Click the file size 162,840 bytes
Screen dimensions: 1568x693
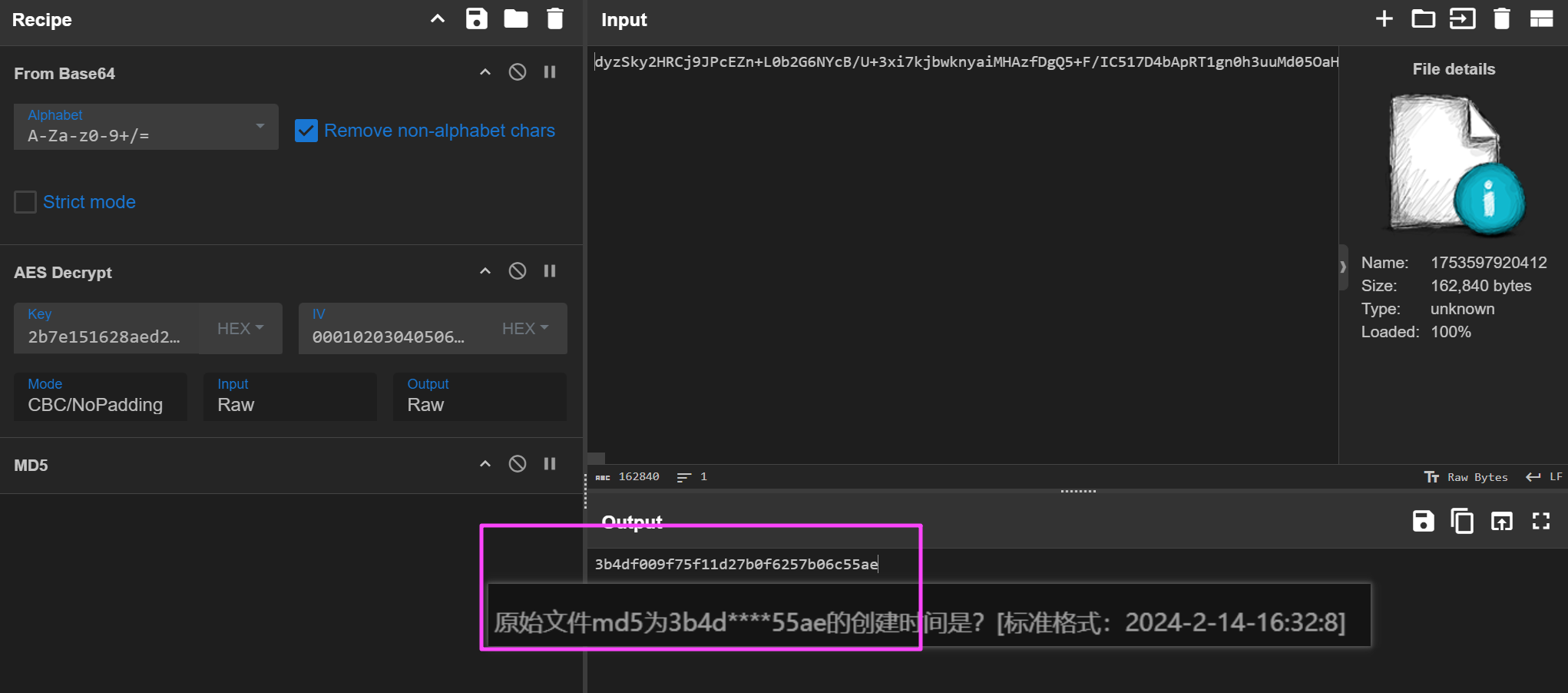(1480, 286)
